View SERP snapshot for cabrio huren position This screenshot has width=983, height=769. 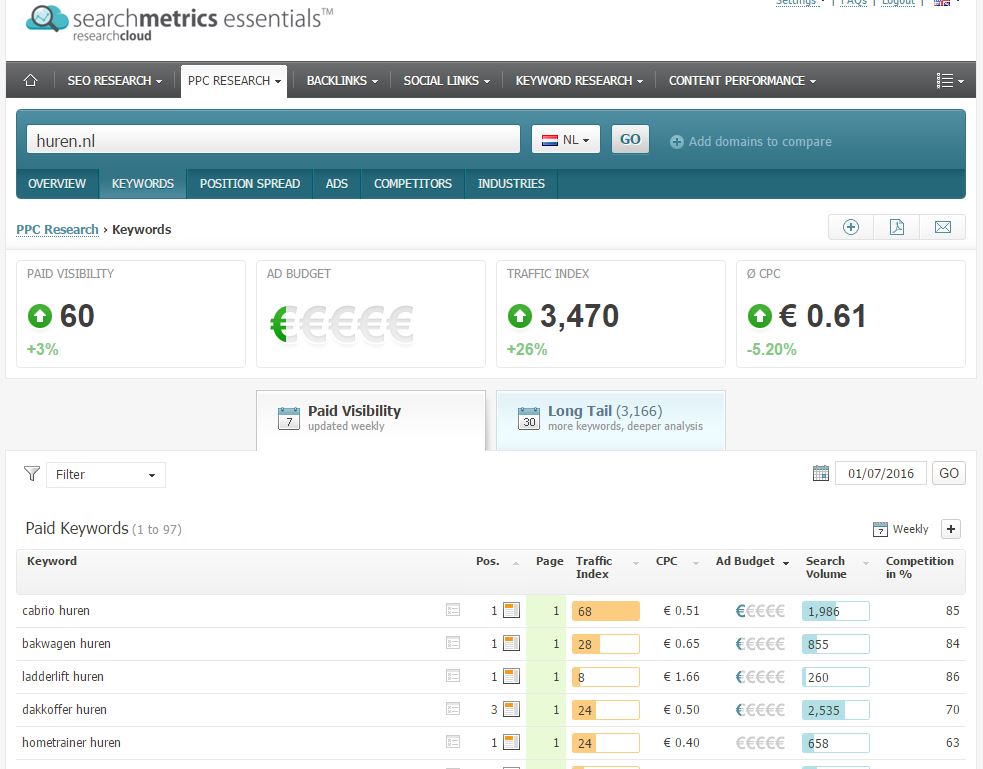[512, 610]
